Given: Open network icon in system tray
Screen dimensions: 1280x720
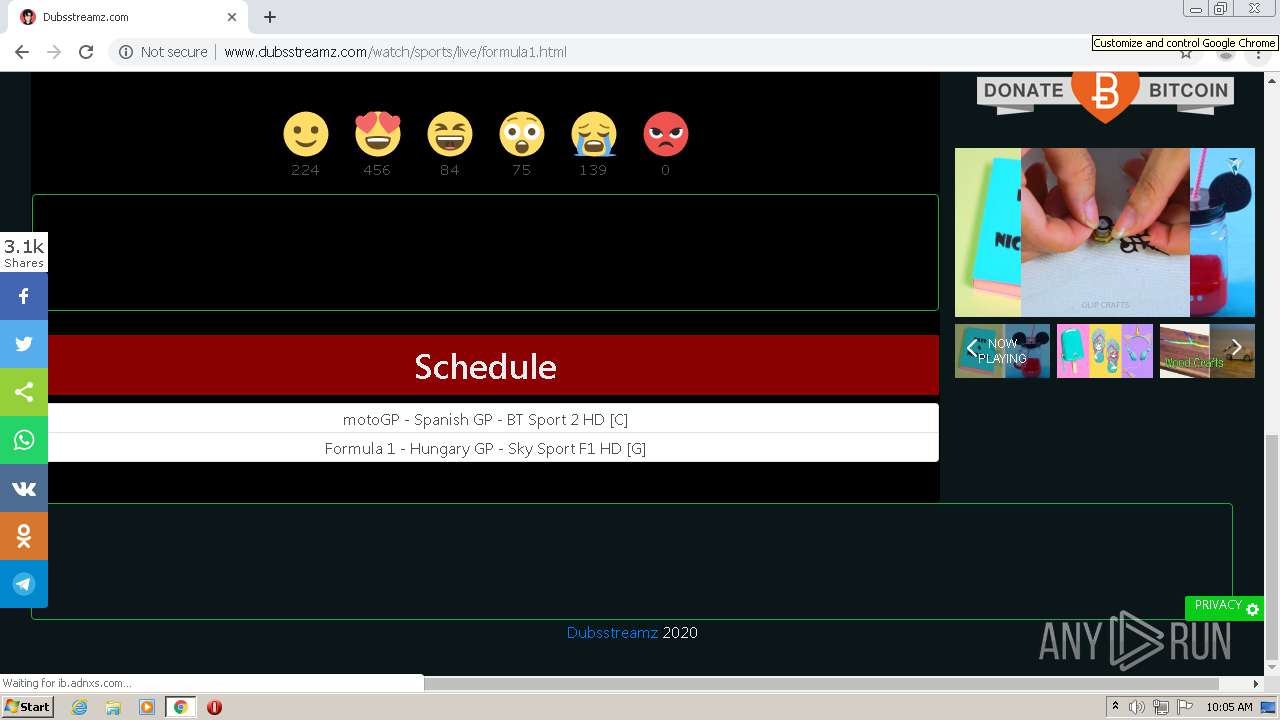Looking at the screenshot, I should point(1161,707).
